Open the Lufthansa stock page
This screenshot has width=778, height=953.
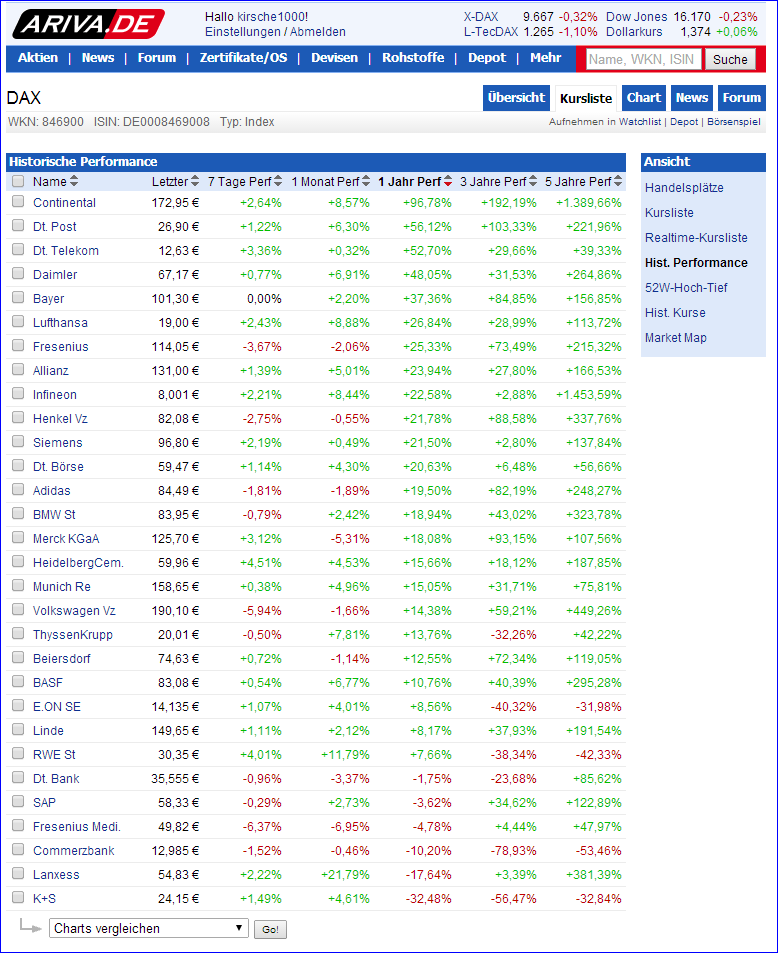point(58,322)
